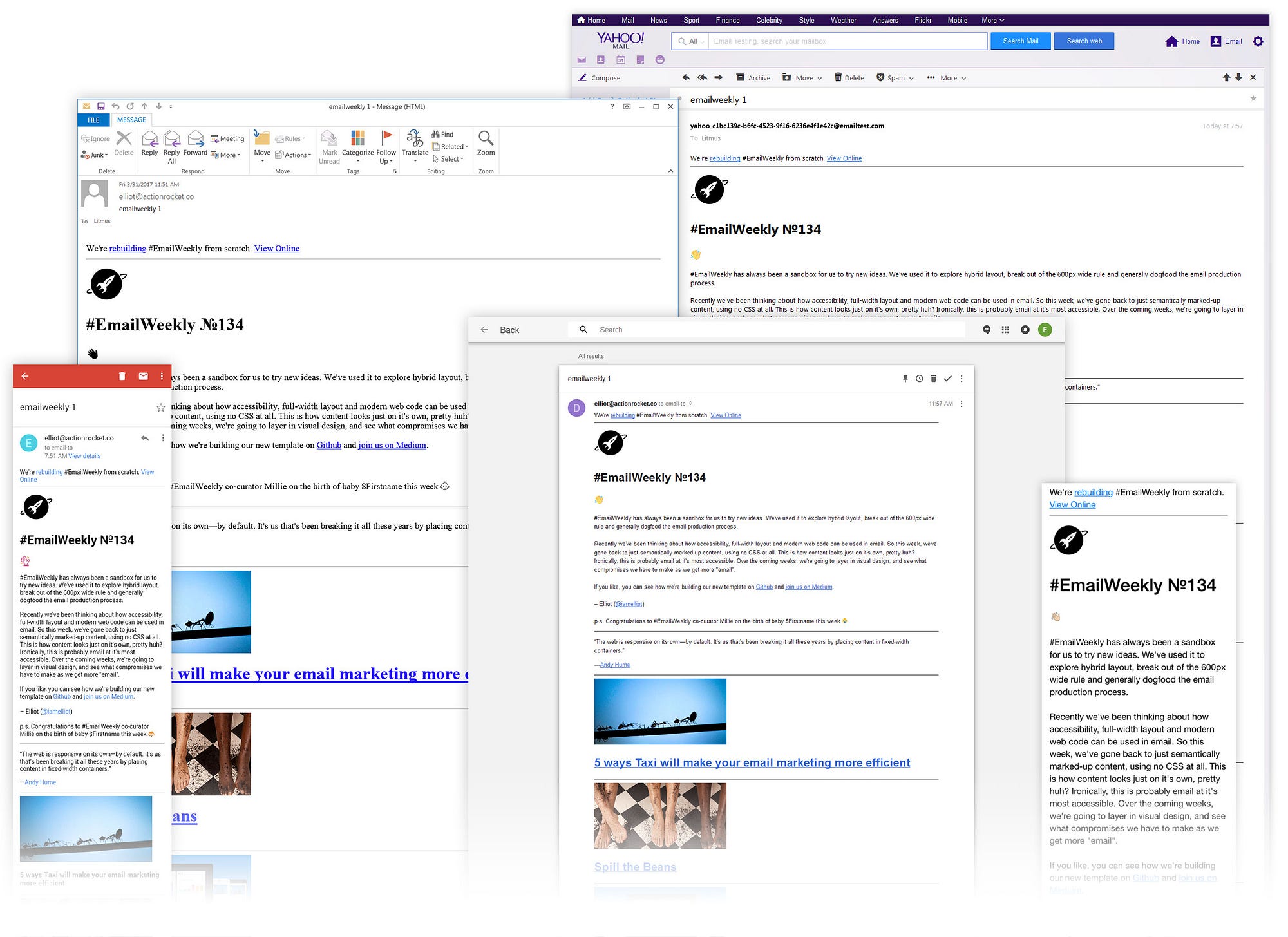Select the MESSAGE tab in Outlook

tap(131, 120)
